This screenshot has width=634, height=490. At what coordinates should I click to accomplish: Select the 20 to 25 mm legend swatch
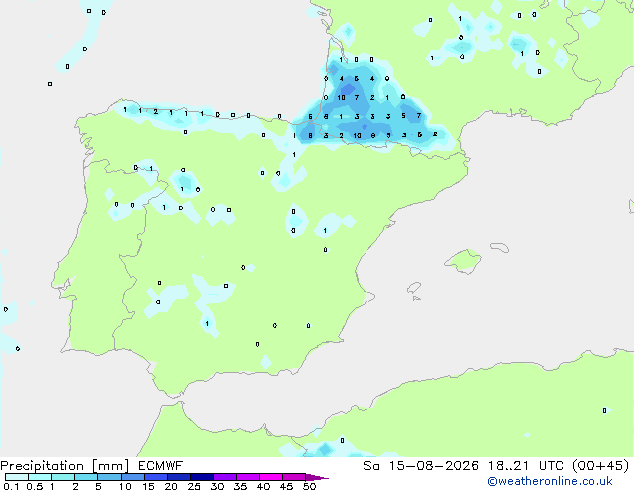[x=178, y=477]
